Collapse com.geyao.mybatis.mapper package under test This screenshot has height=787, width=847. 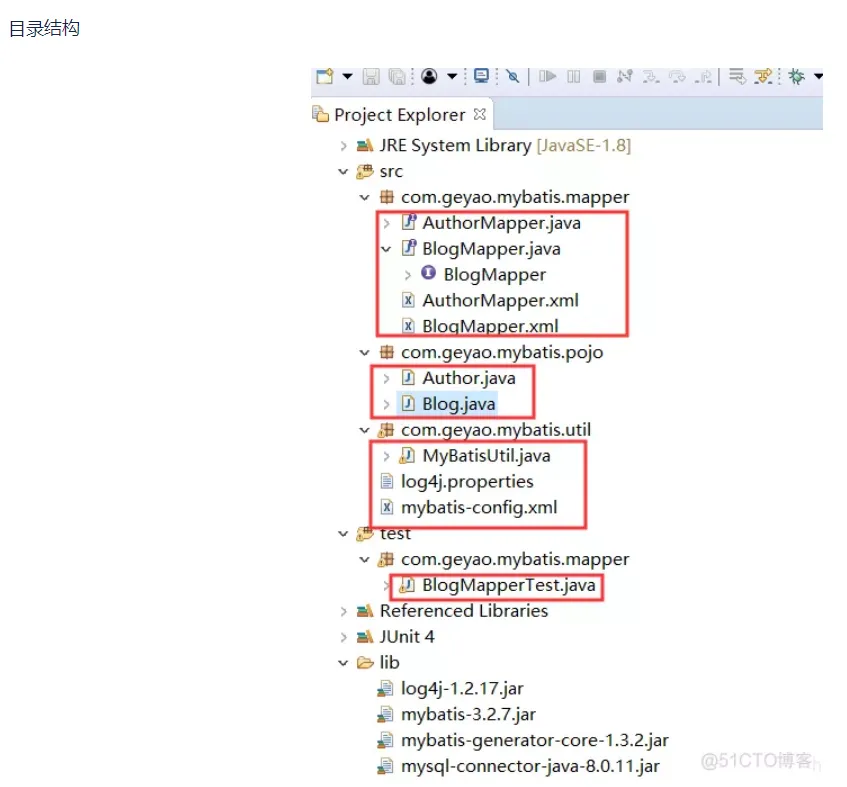365,560
